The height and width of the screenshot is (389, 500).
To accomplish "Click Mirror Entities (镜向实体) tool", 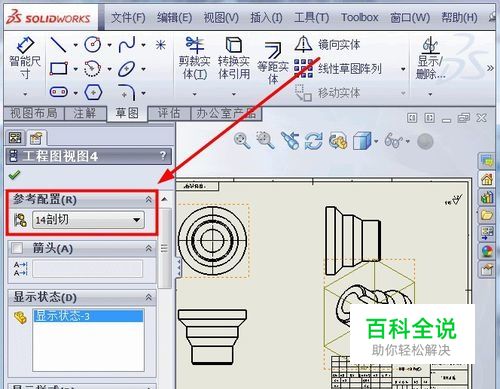I will [x=327, y=44].
